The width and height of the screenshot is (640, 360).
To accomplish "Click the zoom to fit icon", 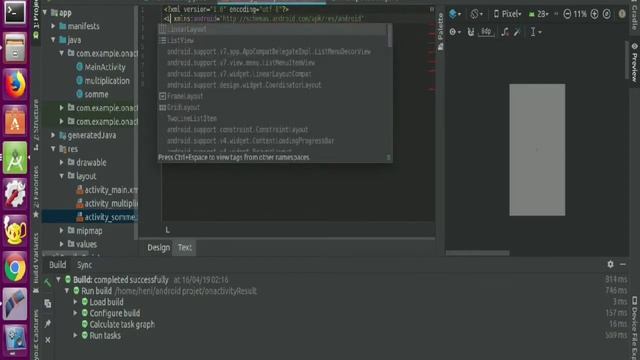I will [607, 14].
